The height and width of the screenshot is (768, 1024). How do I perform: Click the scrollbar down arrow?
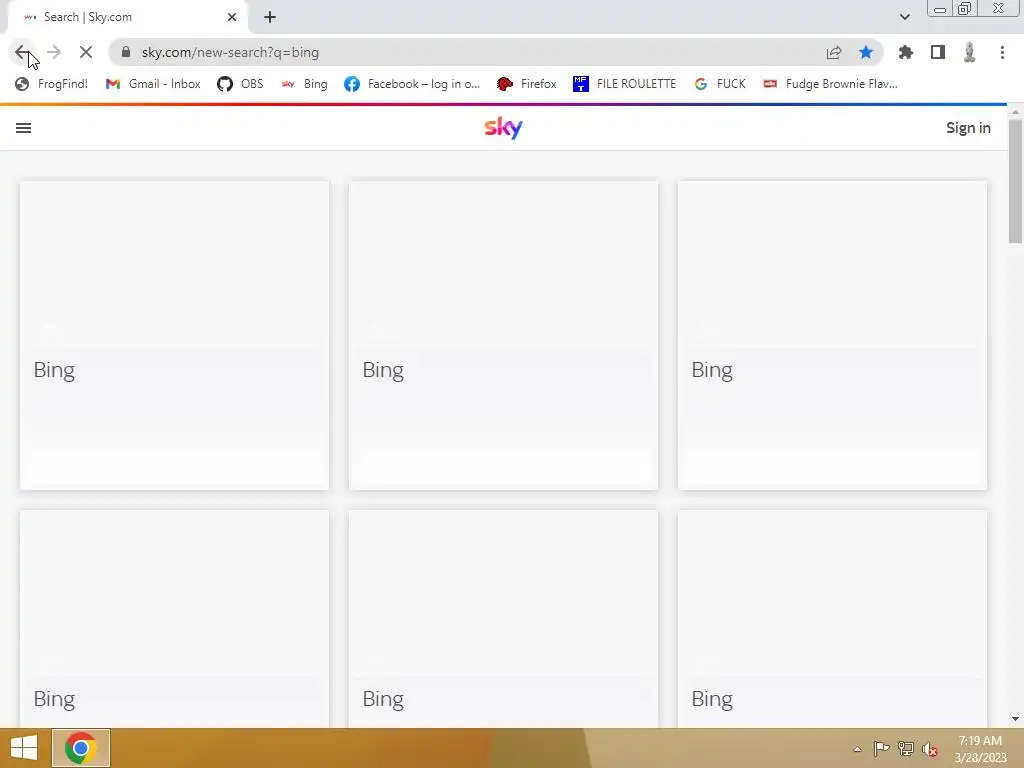(1015, 719)
